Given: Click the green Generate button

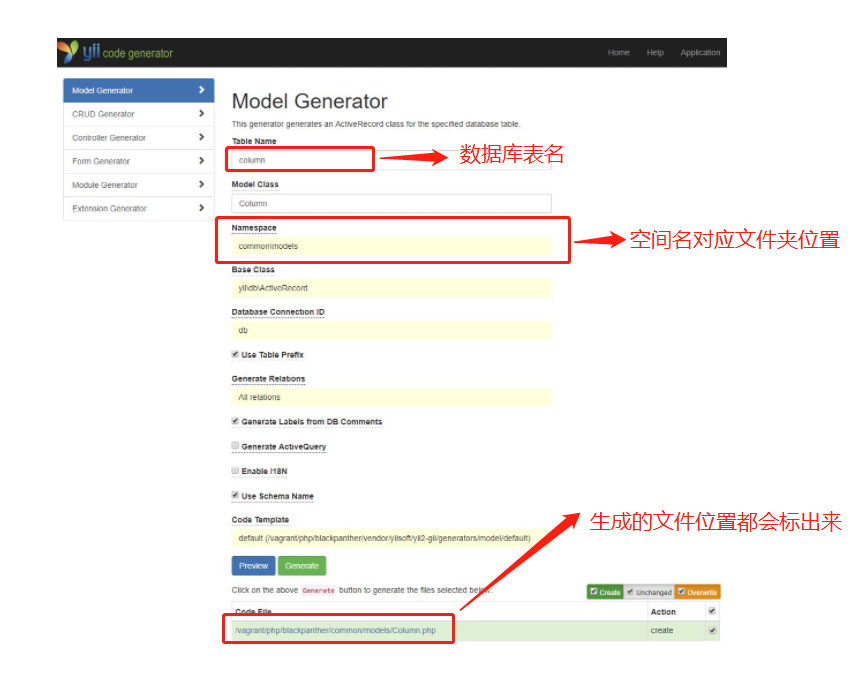Looking at the screenshot, I should click(x=302, y=566).
